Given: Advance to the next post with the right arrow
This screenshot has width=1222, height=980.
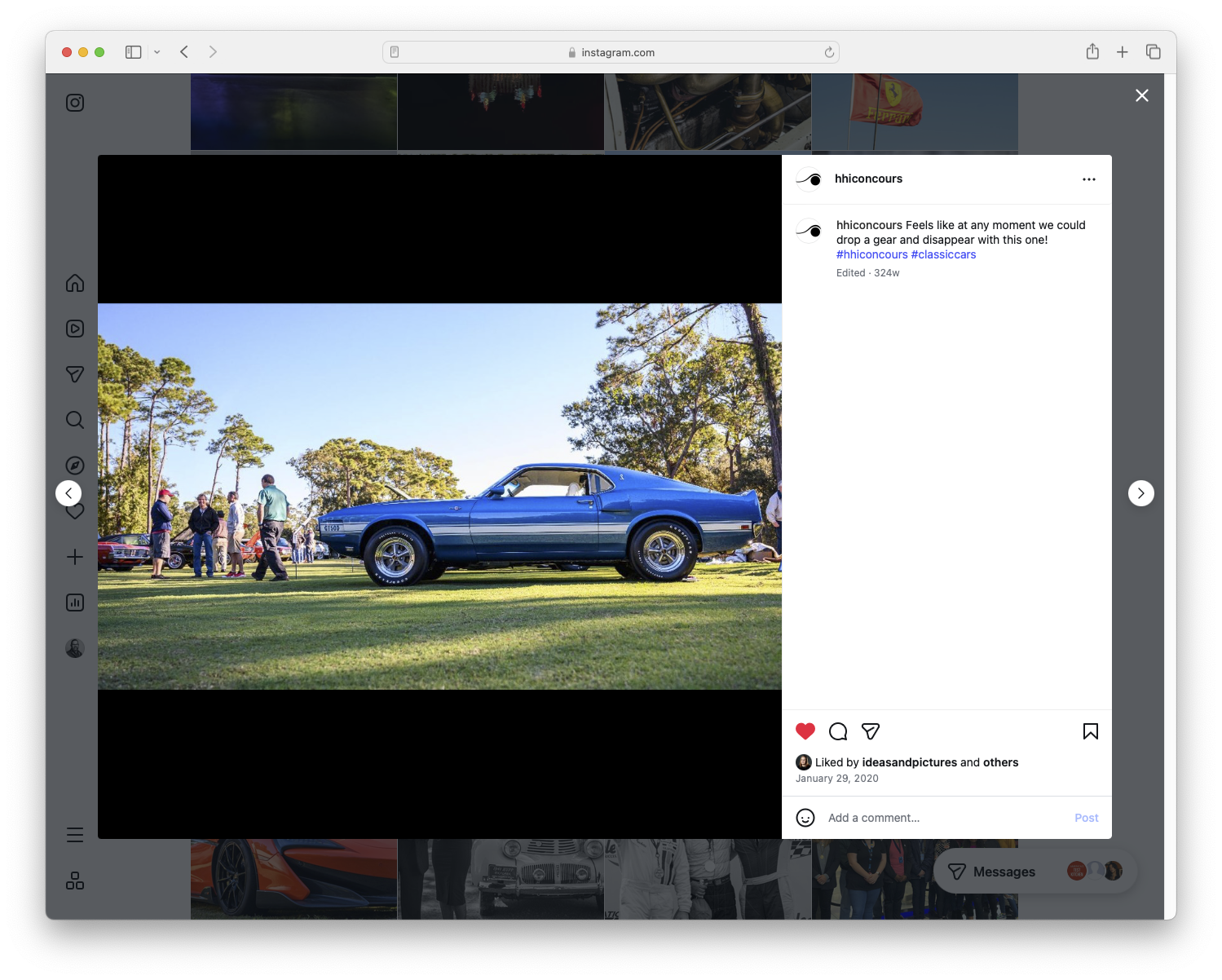Looking at the screenshot, I should [1140, 492].
